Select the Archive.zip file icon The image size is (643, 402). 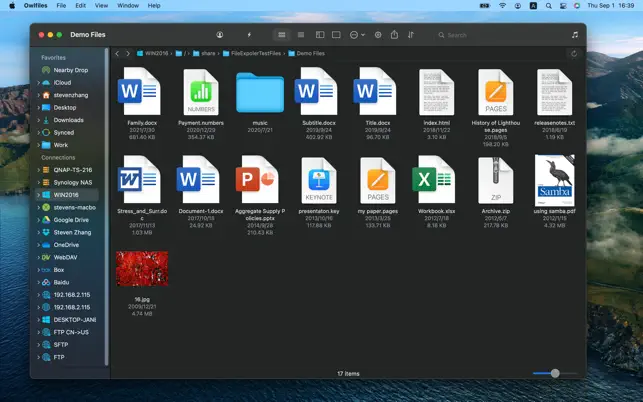pos(496,180)
